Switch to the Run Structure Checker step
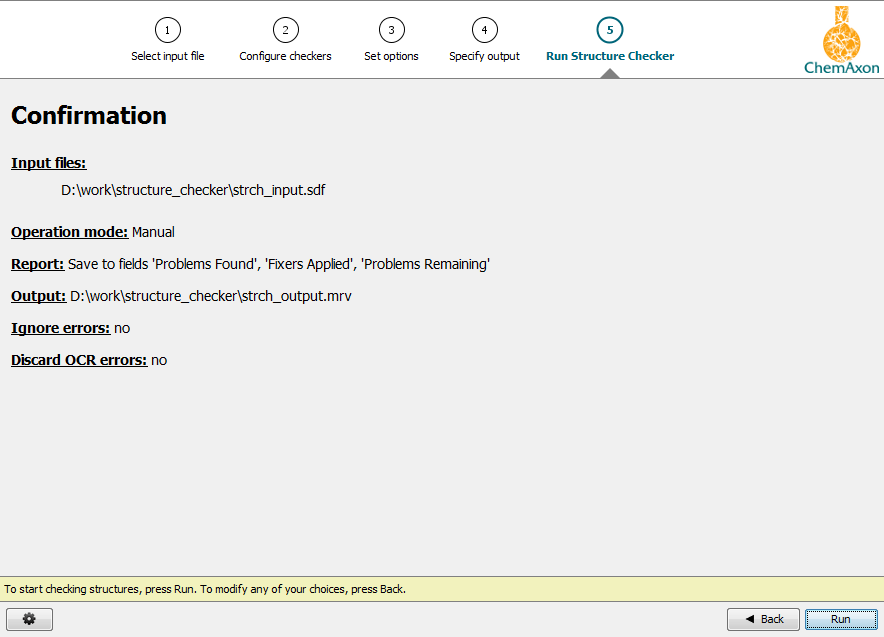 click(610, 56)
